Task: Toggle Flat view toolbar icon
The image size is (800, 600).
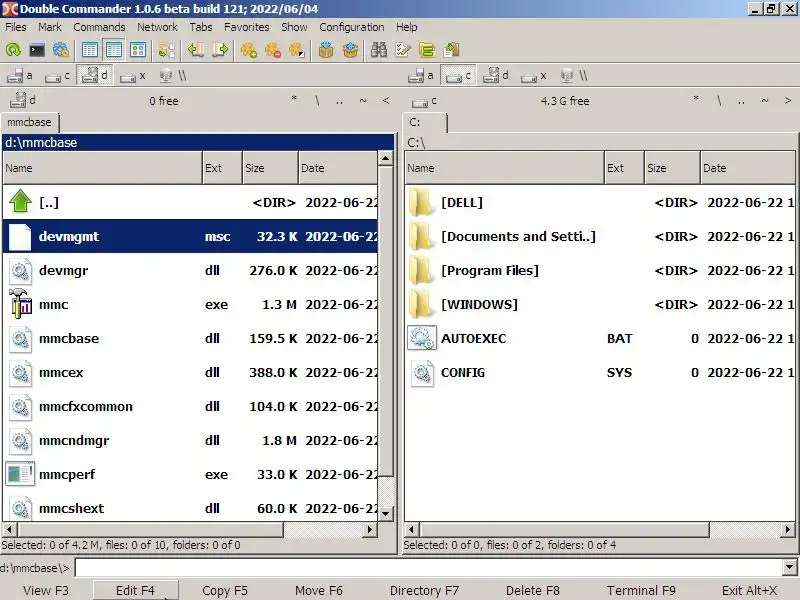Action: coord(166,50)
